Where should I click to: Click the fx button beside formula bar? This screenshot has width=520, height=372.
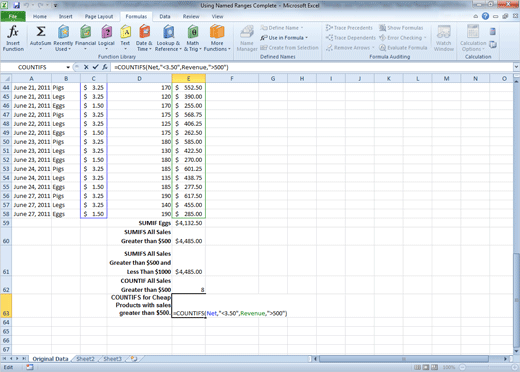pyautogui.click(x=105, y=67)
